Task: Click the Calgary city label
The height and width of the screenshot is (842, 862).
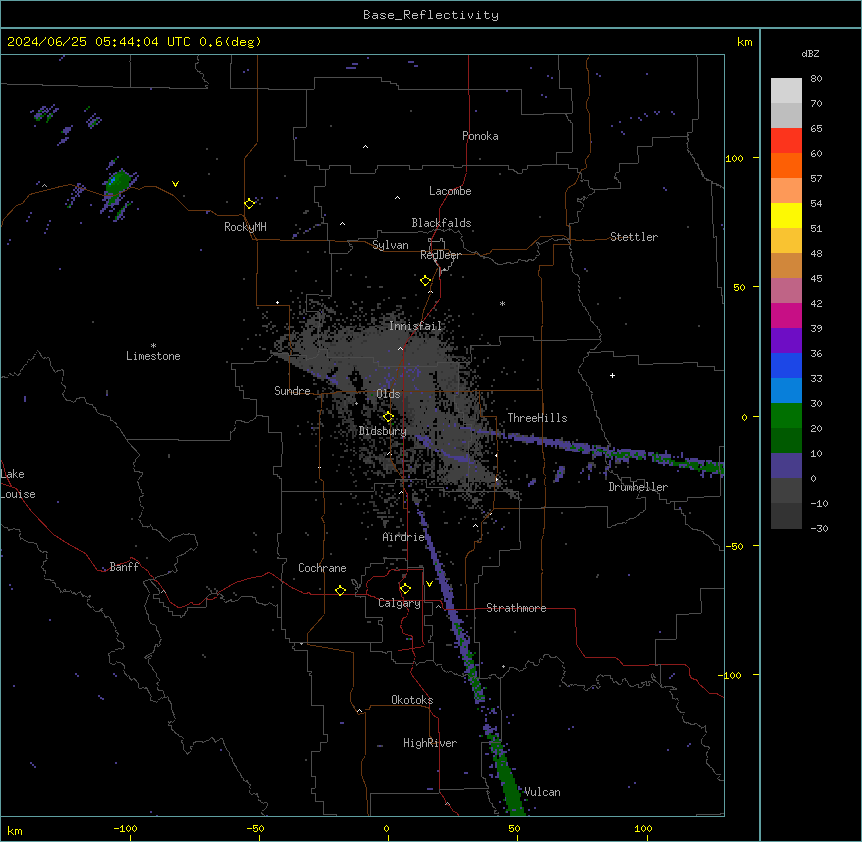Action: (399, 603)
